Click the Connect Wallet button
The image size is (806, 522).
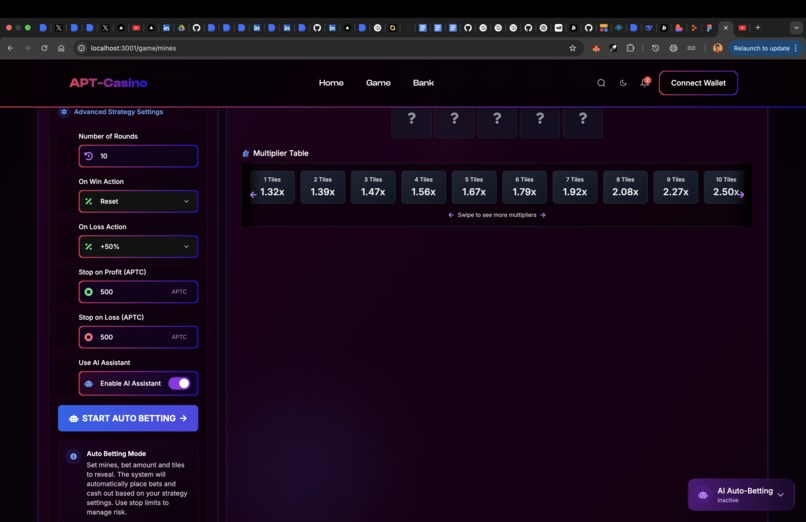(698, 83)
